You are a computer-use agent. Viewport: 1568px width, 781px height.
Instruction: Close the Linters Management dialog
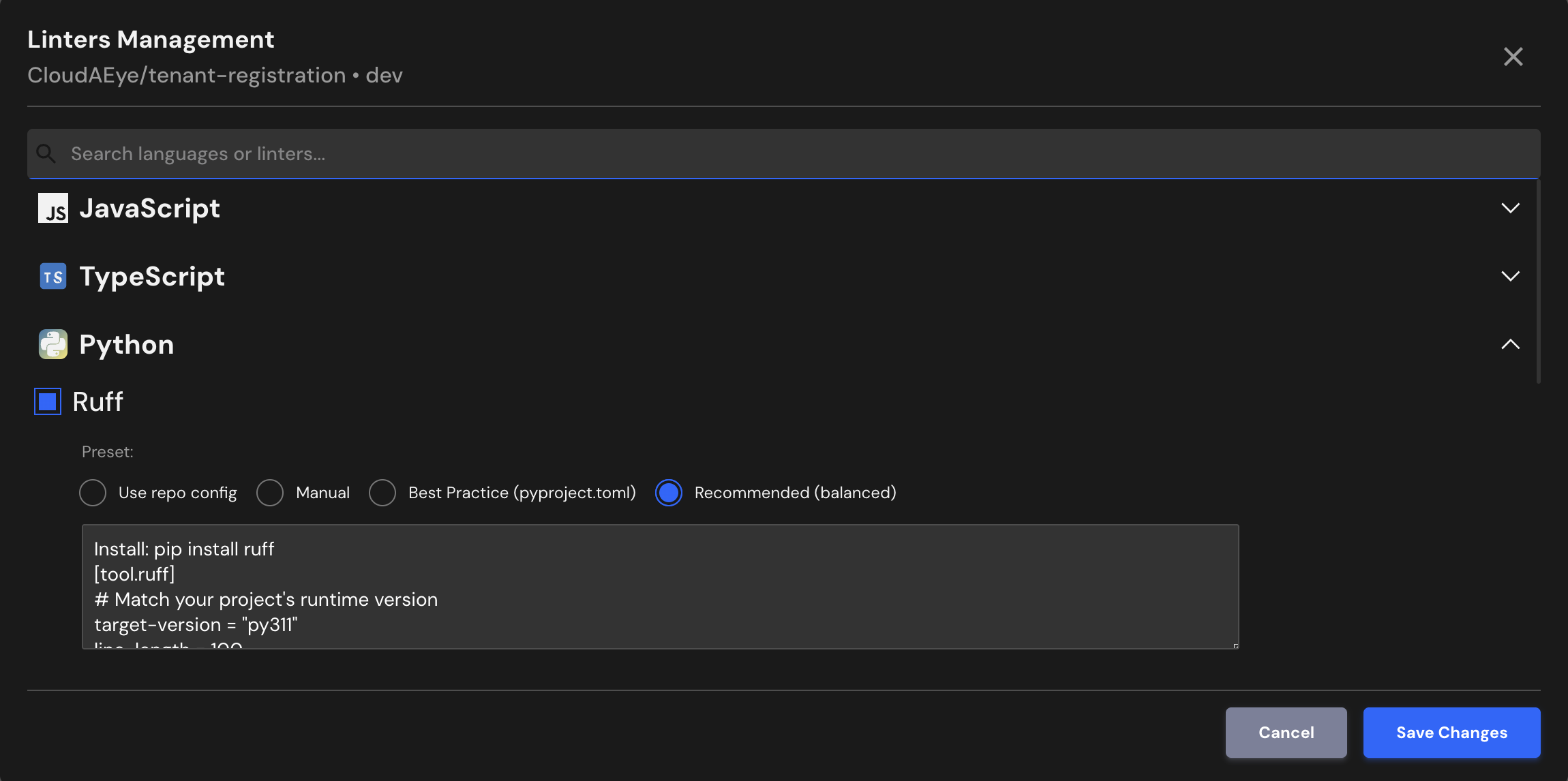coord(1513,57)
